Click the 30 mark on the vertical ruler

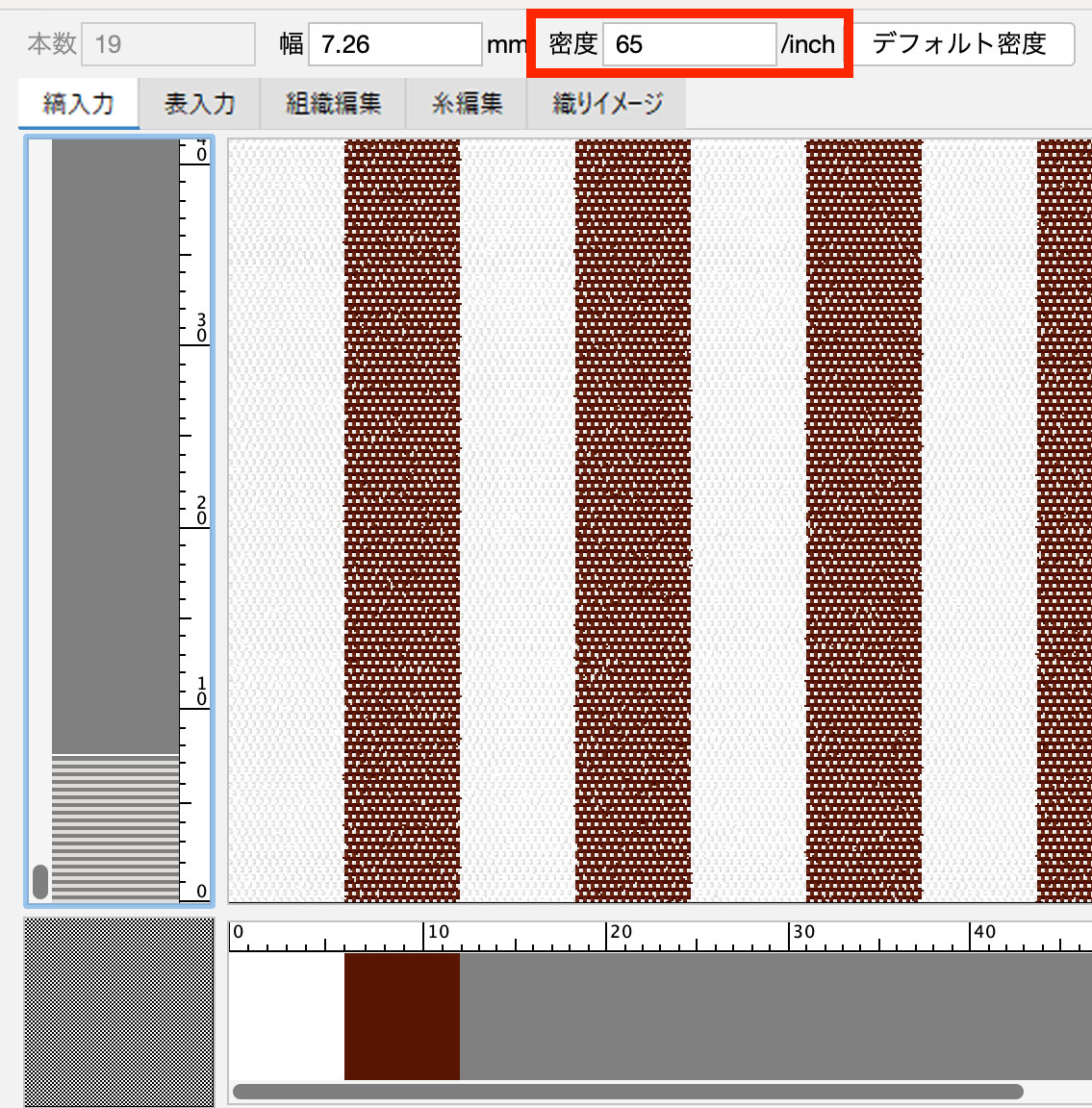click(199, 328)
